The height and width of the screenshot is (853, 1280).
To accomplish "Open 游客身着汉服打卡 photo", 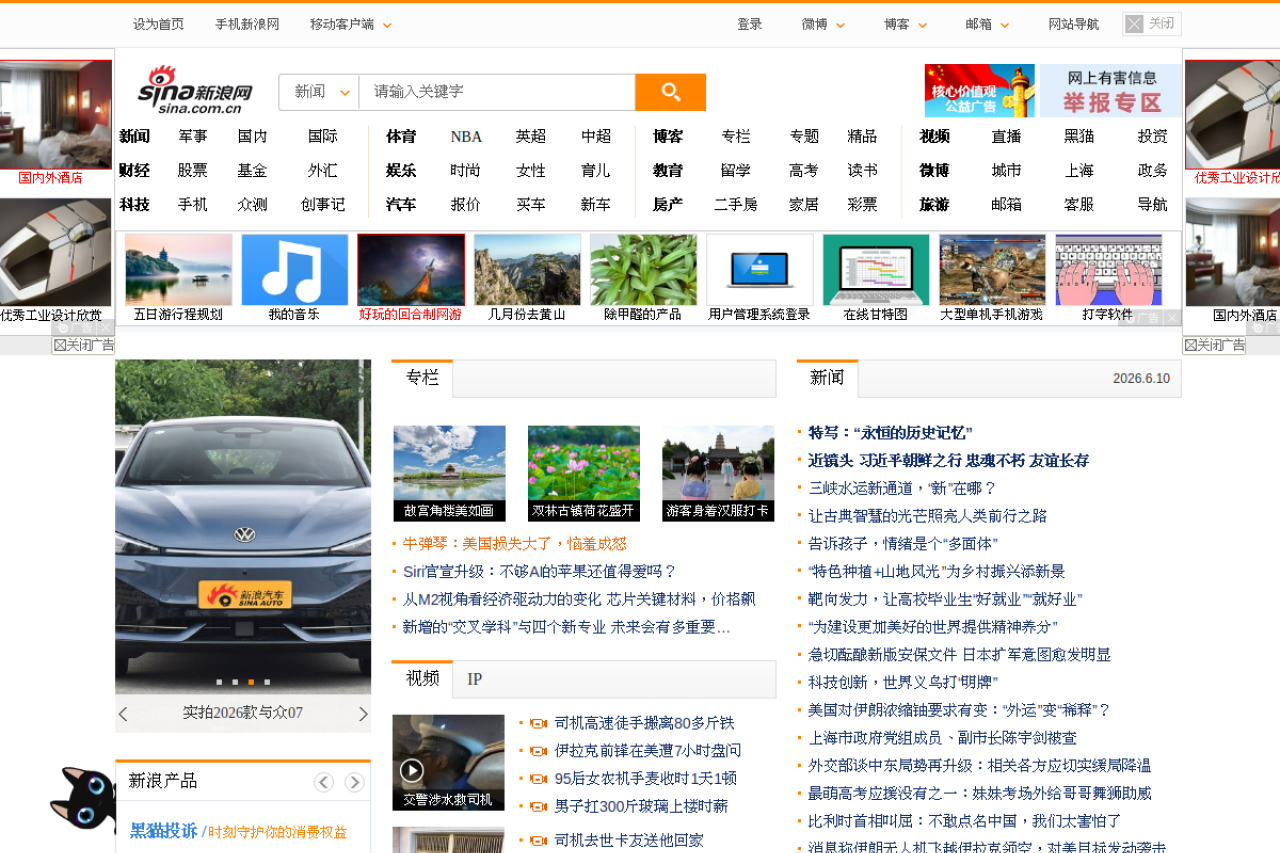I will pos(718,473).
